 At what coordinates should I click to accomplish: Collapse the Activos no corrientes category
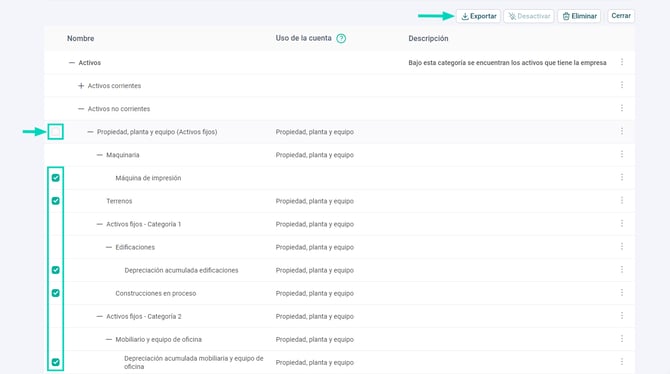81,109
